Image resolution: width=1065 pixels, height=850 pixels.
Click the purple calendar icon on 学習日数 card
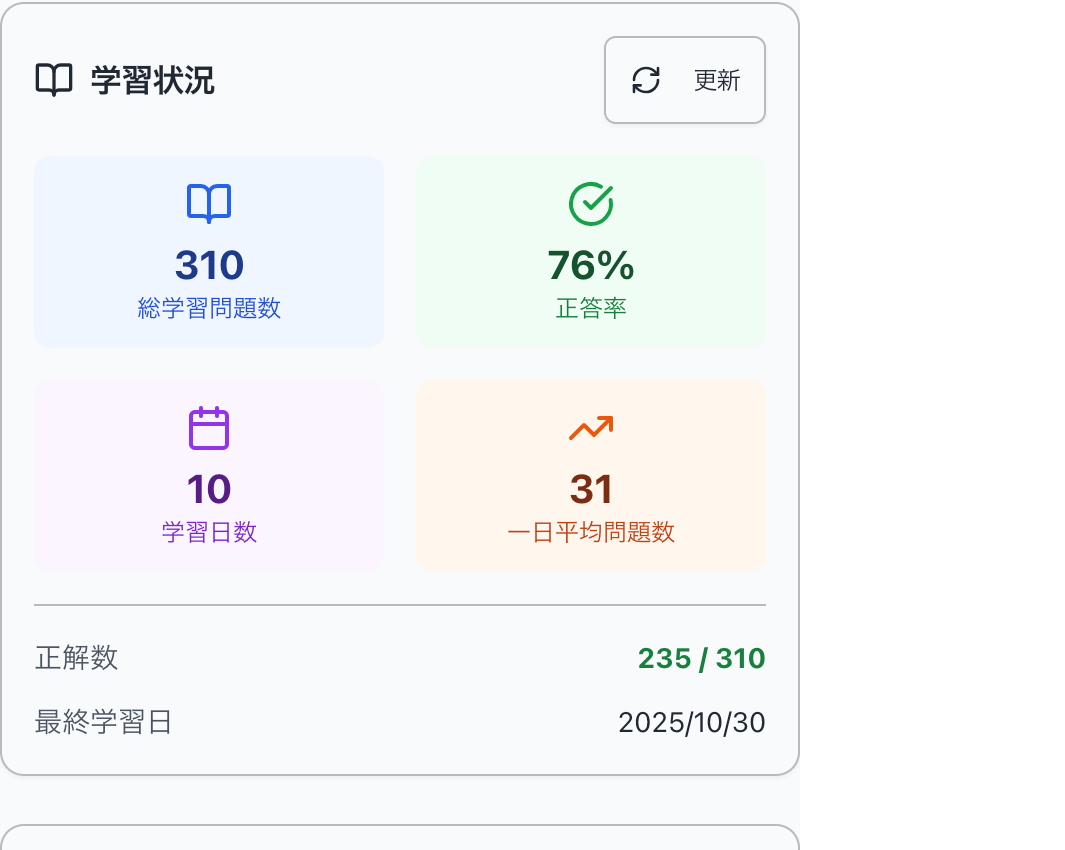click(209, 428)
